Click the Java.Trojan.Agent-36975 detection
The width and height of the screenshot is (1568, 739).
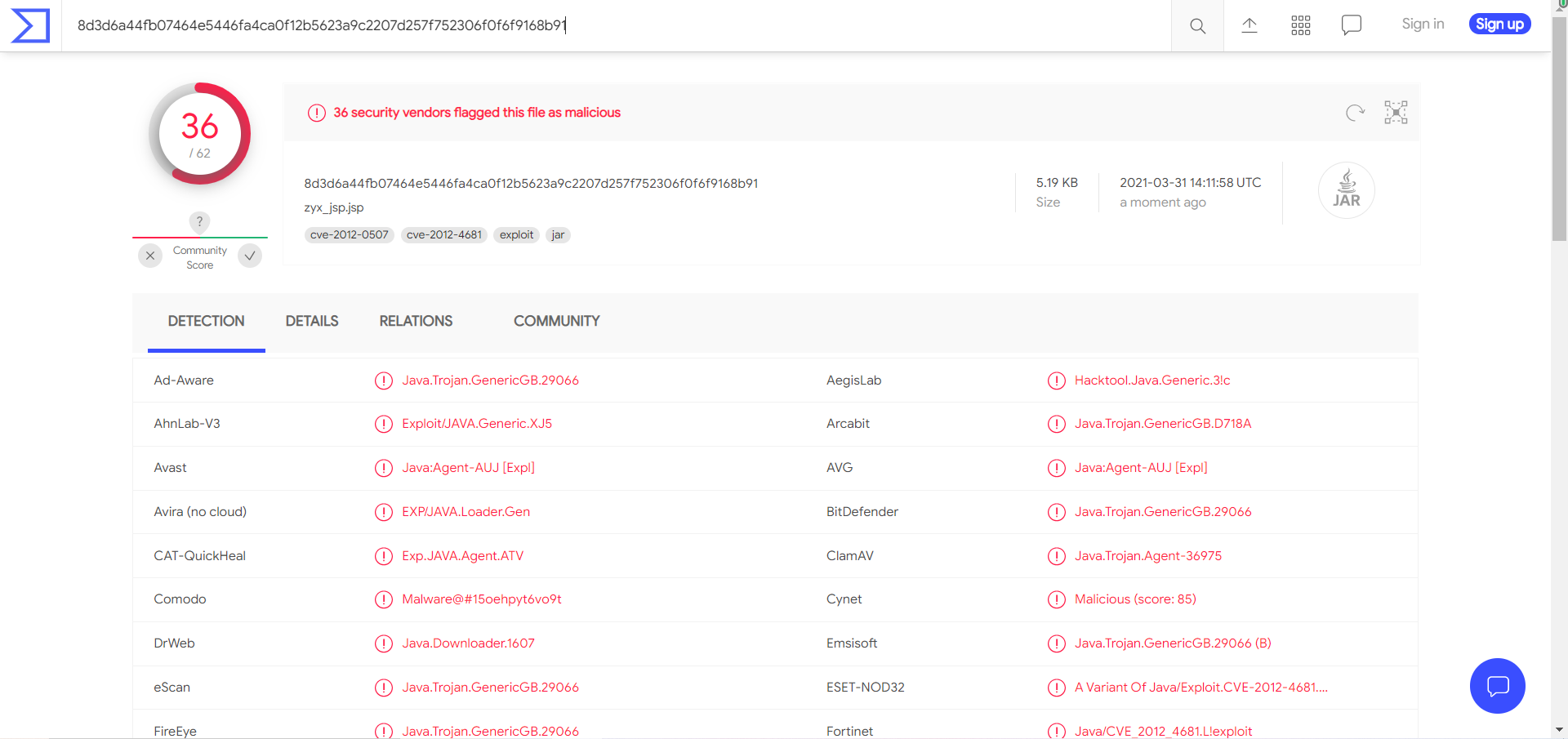pyautogui.click(x=1148, y=556)
